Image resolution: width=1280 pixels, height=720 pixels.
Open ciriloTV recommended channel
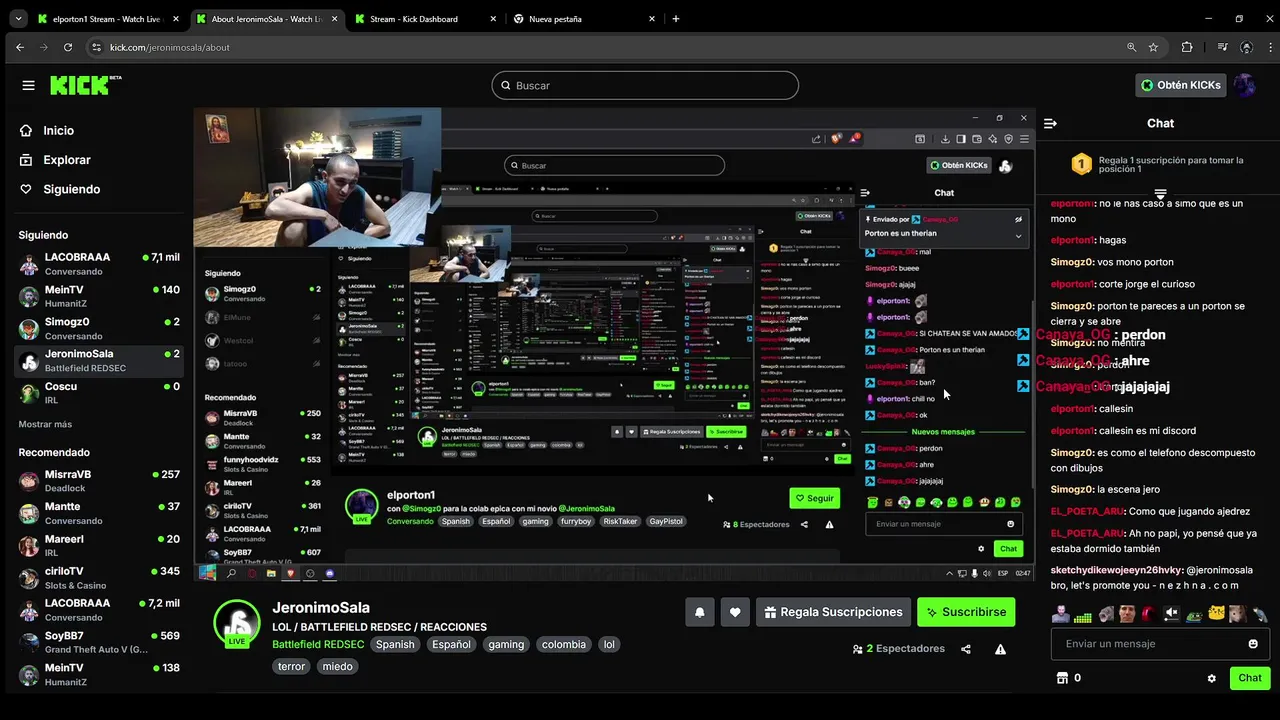[x=100, y=578]
